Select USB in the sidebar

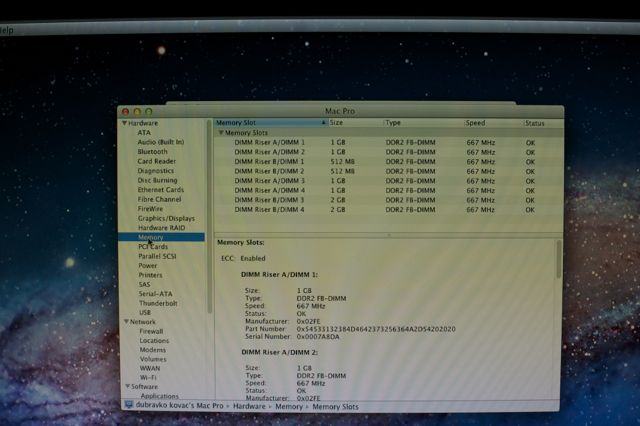click(x=145, y=313)
